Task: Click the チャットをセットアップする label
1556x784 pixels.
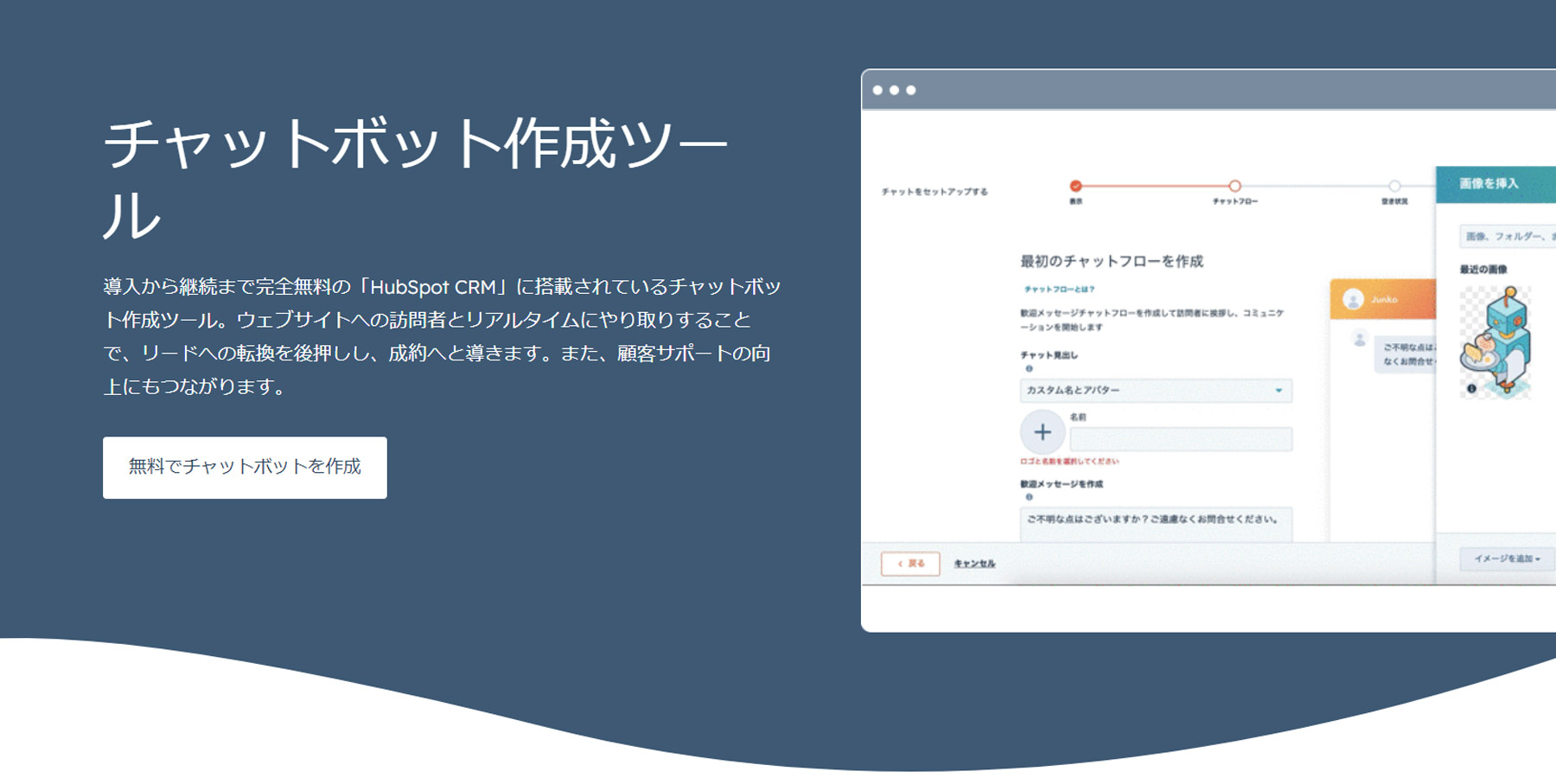Action: pyautogui.click(x=934, y=192)
